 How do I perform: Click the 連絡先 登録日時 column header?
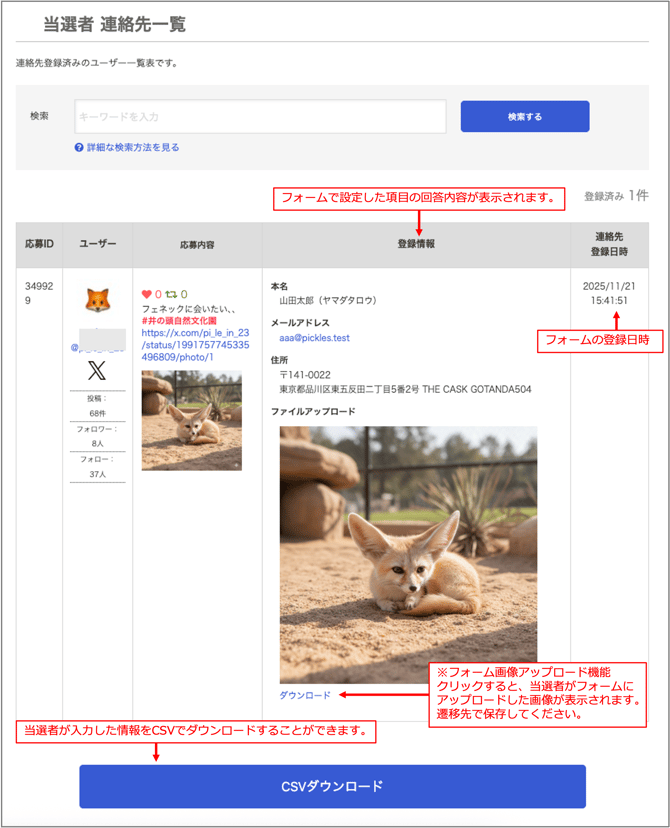point(609,244)
